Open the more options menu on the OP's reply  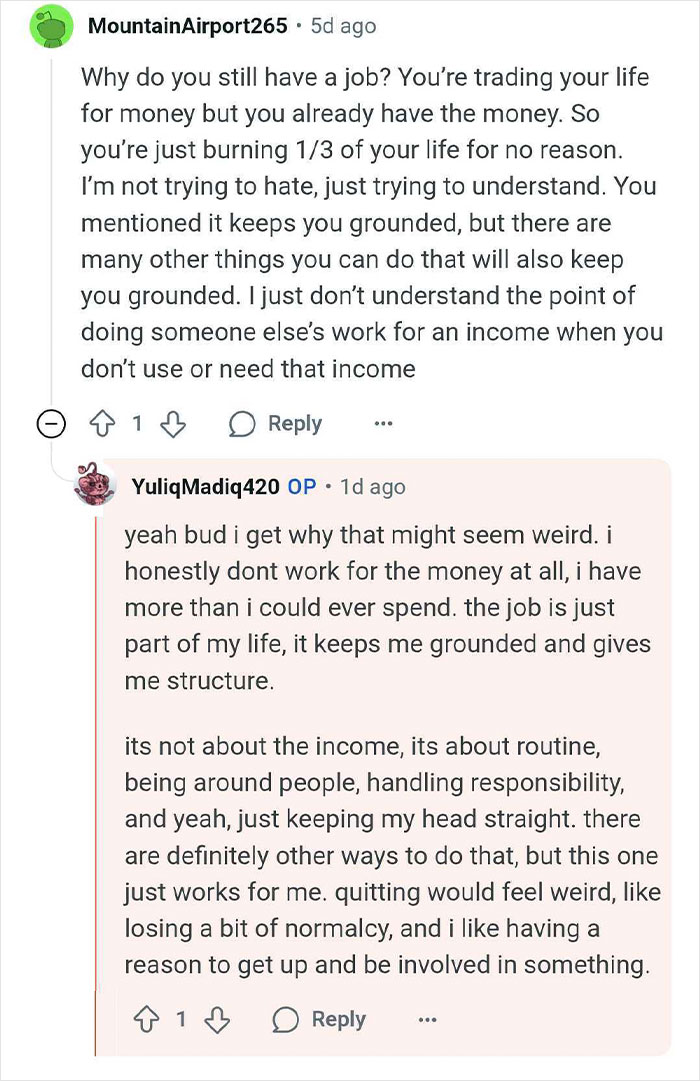point(428,1019)
